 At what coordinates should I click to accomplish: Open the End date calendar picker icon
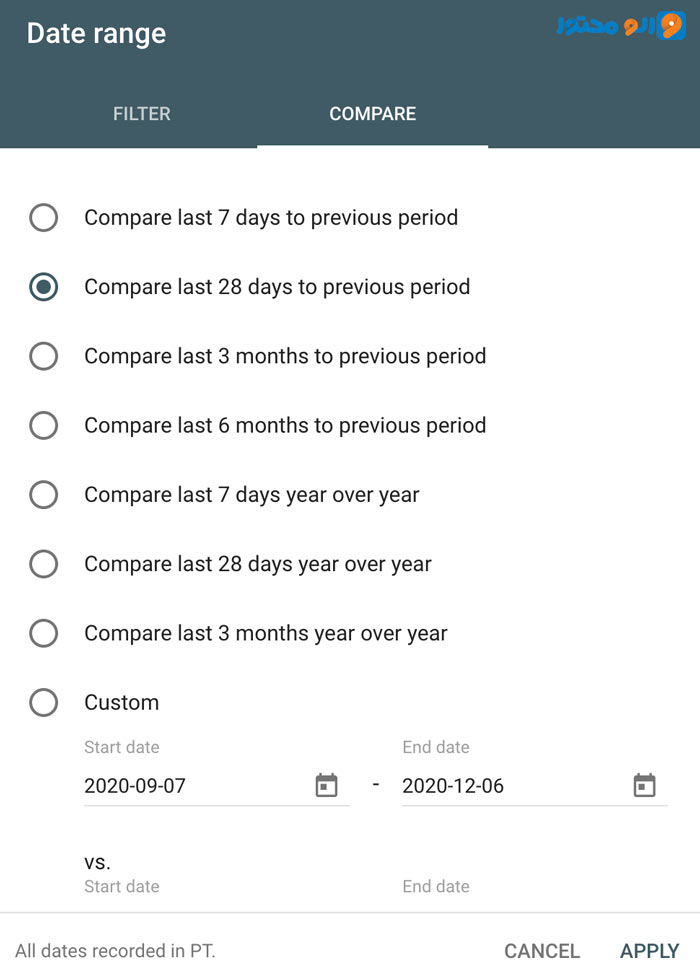click(644, 786)
